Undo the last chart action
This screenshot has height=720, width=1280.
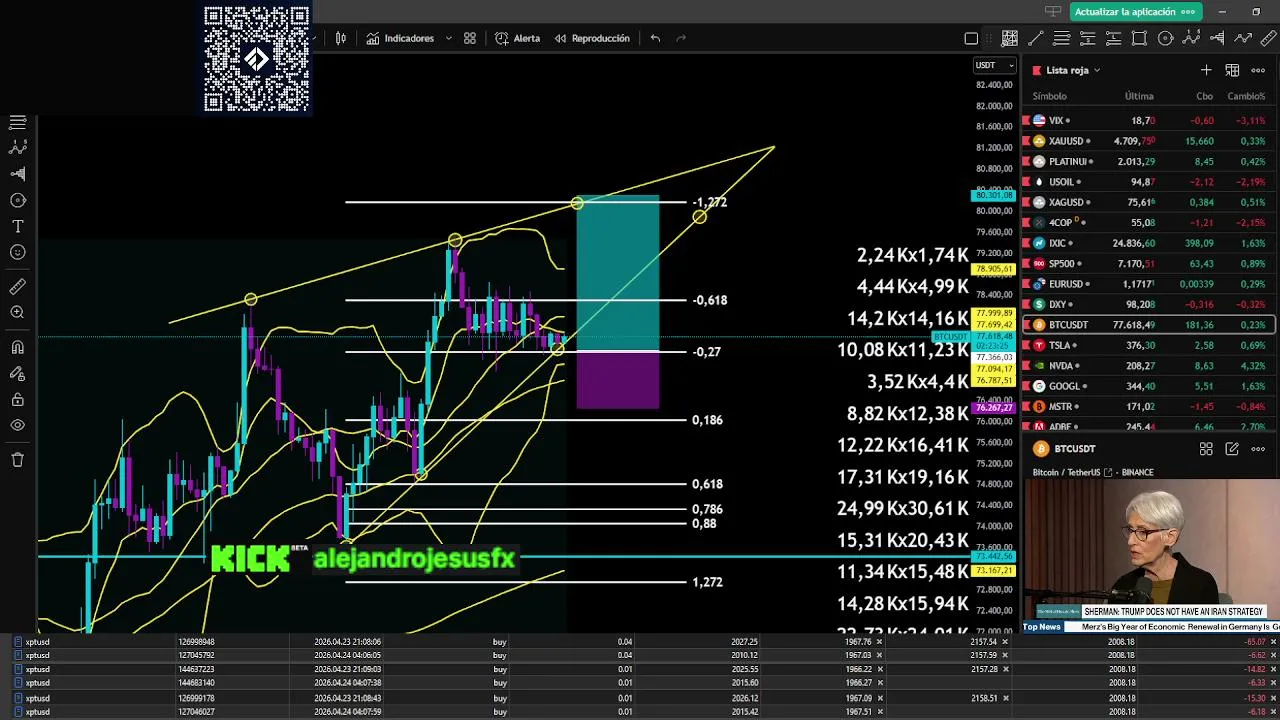[655, 38]
